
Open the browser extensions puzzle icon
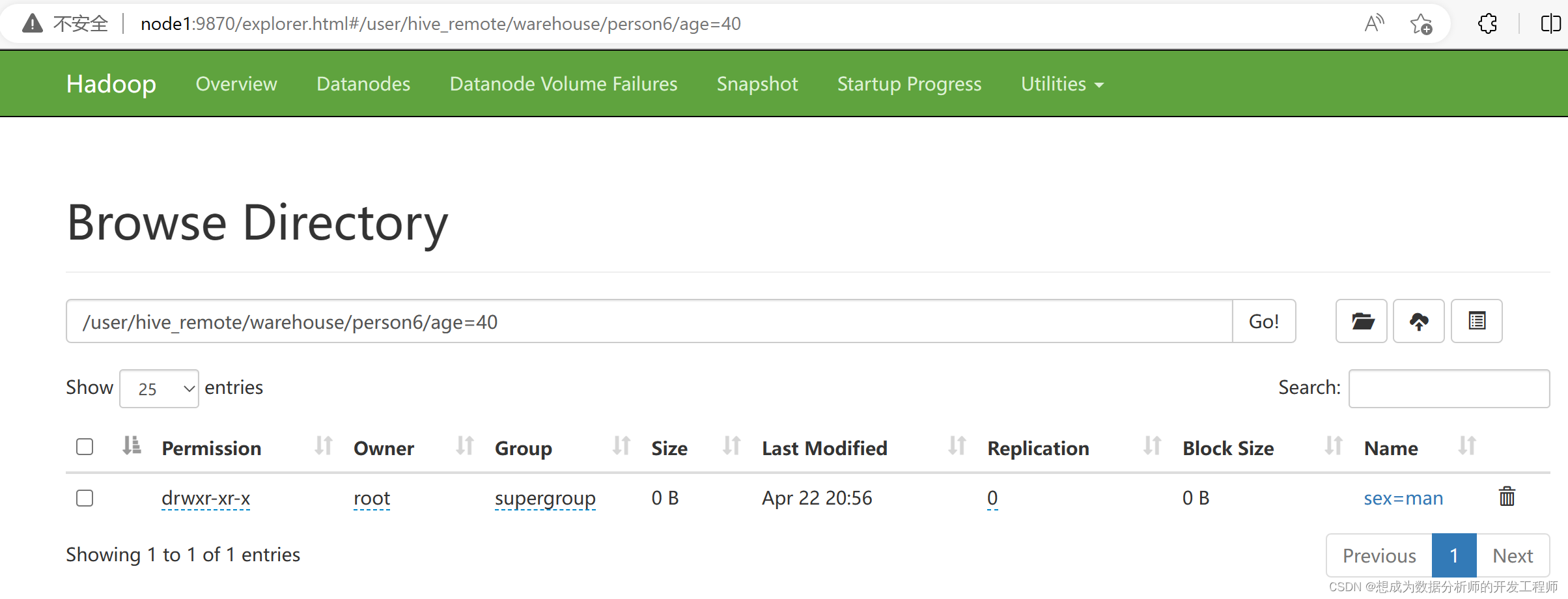coord(1487,24)
